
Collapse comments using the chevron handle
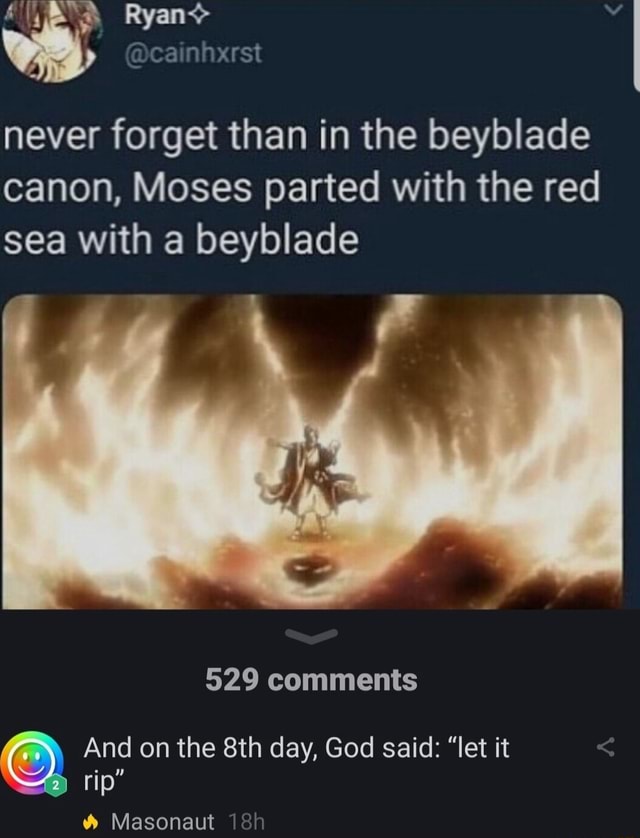[x=311, y=636]
